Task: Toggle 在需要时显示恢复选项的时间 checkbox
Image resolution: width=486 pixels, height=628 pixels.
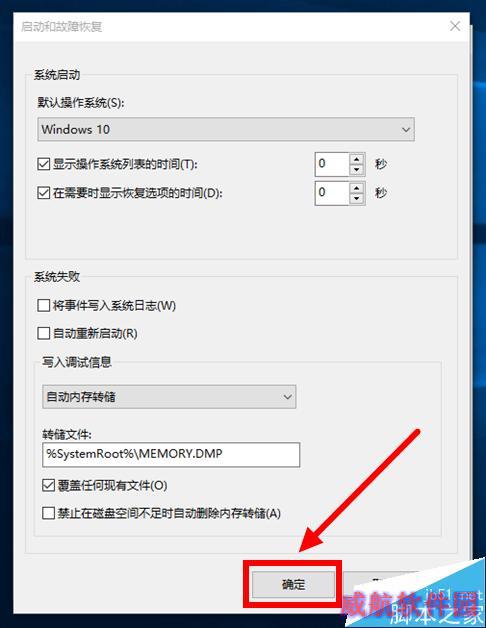Action: (x=43, y=193)
